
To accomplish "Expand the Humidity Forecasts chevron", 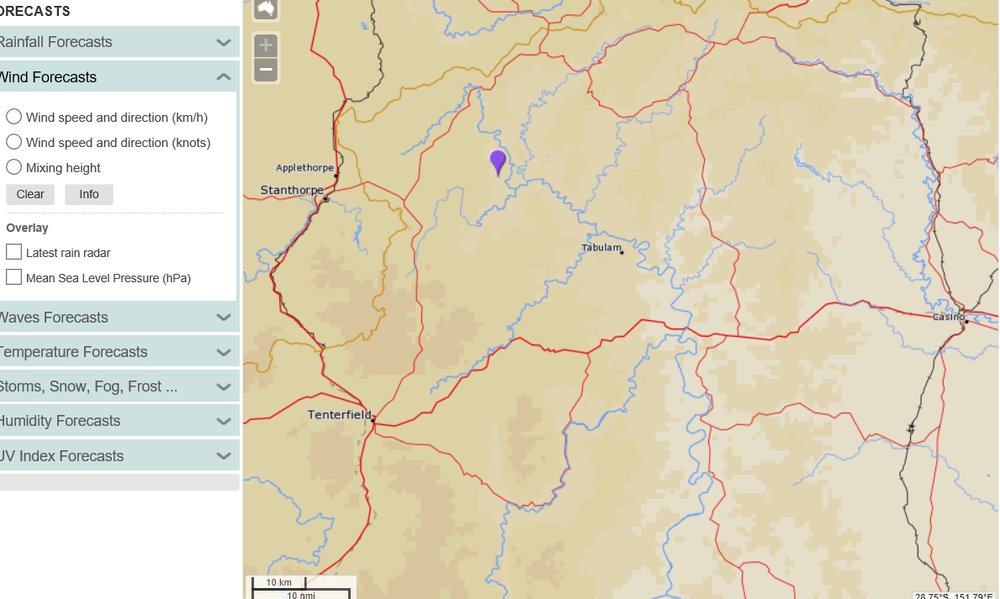I will [x=223, y=421].
